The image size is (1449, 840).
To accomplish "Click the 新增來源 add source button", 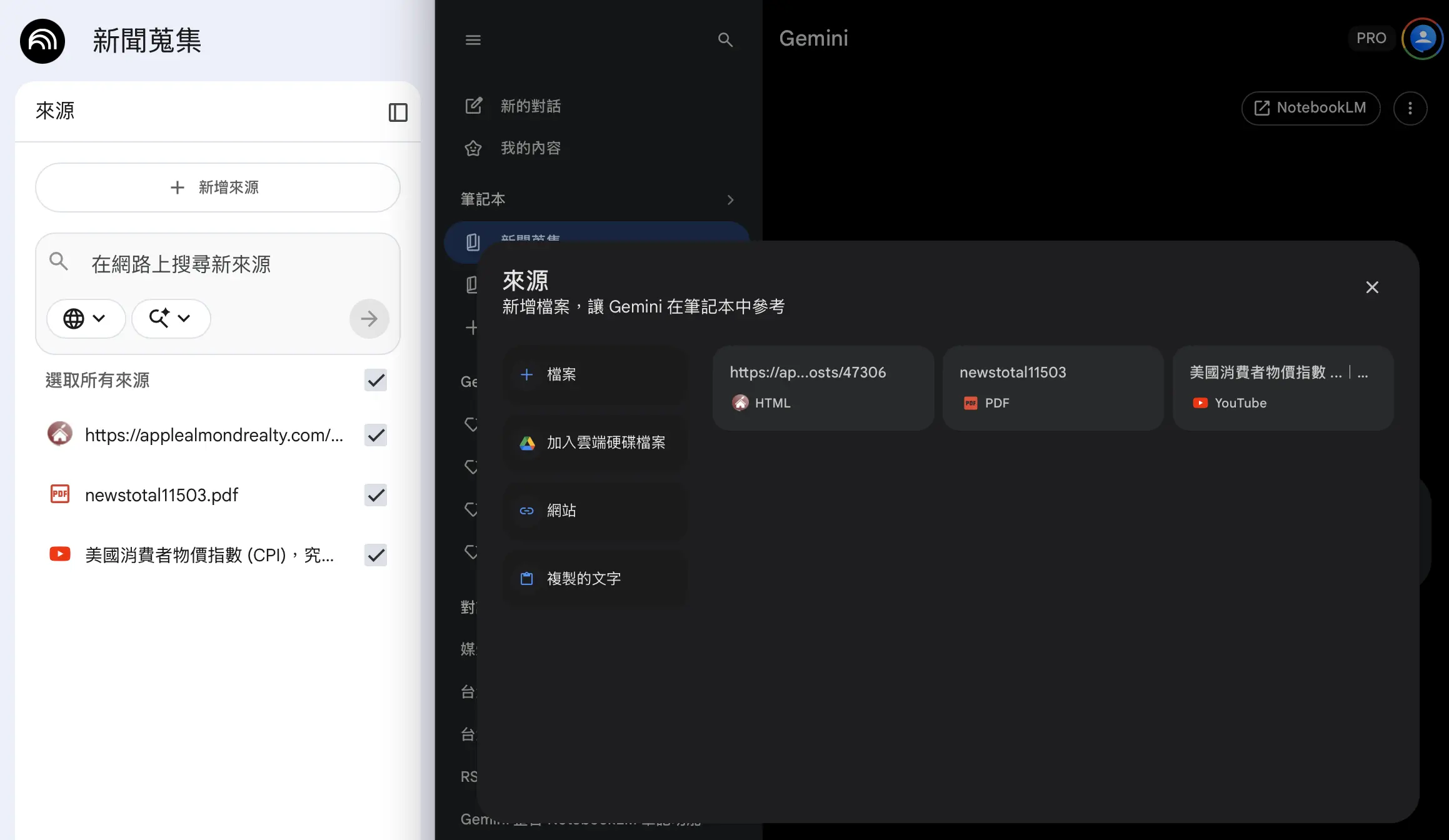I will (218, 187).
